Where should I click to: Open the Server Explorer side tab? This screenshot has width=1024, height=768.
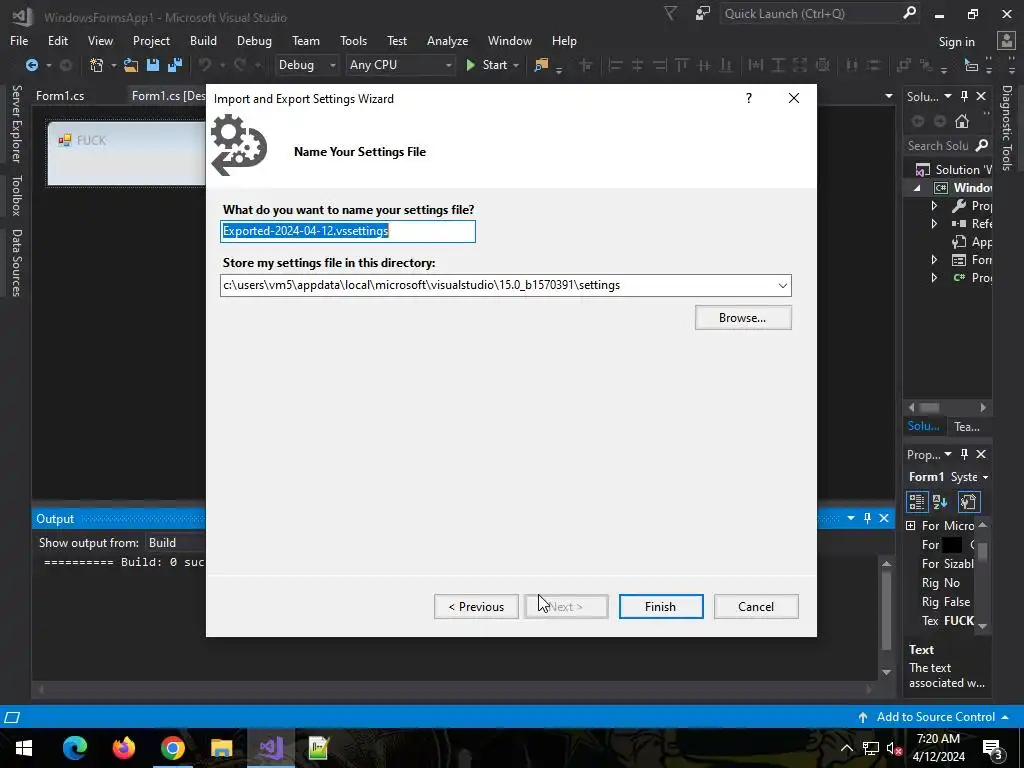(16, 123)
